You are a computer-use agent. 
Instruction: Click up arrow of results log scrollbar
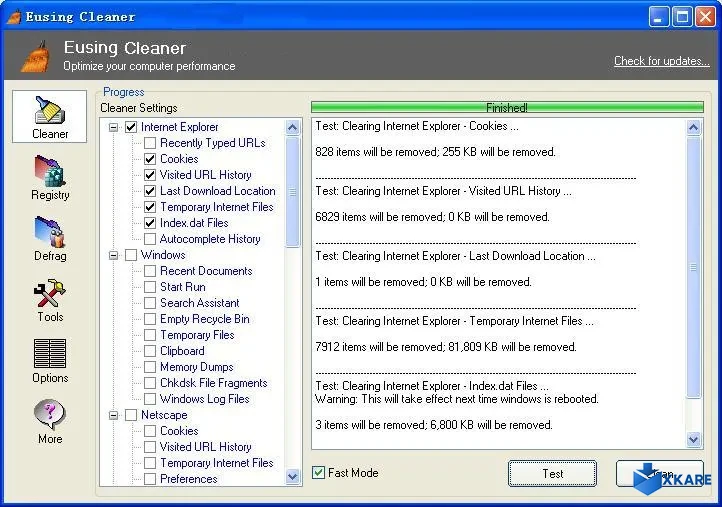pyautogui.click(x=693, y=127)
